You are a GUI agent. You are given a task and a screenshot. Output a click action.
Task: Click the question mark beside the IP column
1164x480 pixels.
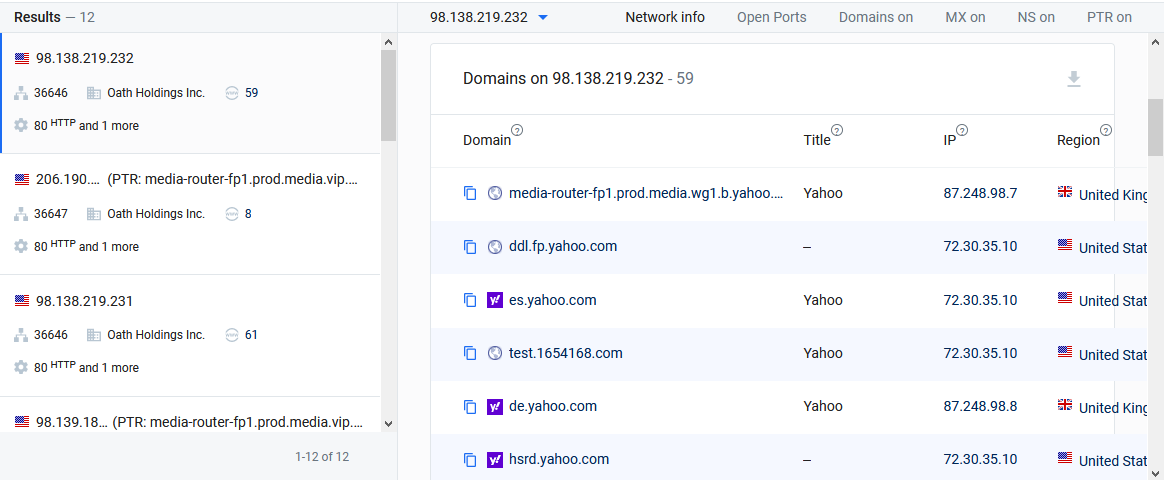point(962,131)
